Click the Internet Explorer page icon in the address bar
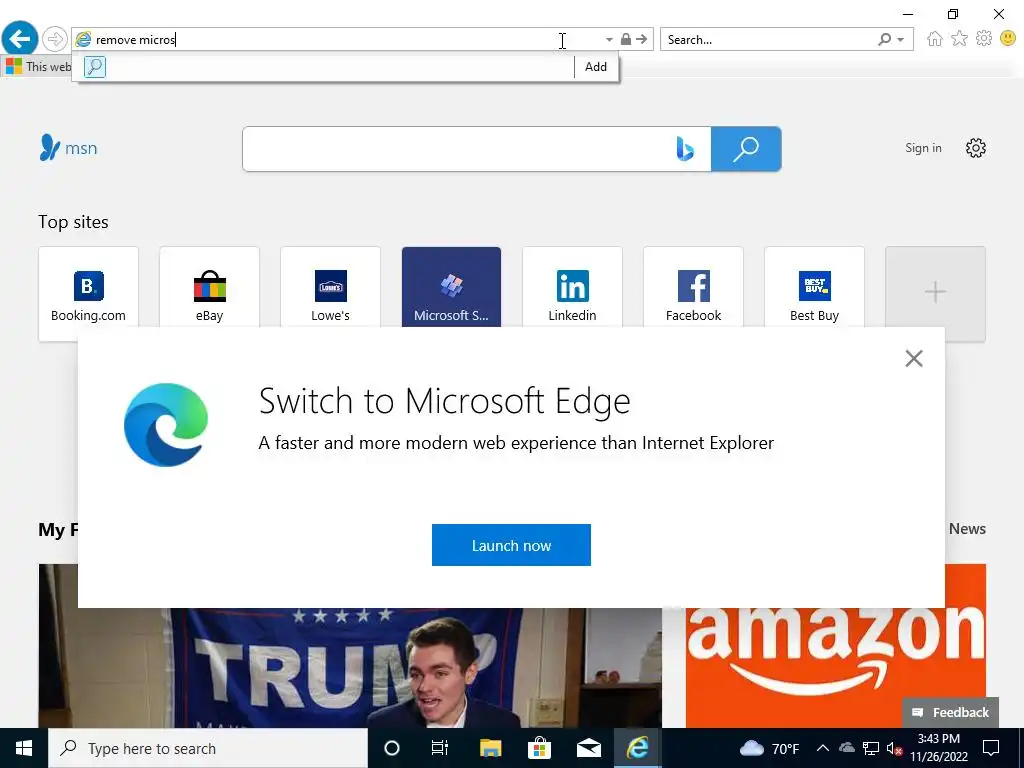Viewport: 1024px width, 768px height. (84, 40)
